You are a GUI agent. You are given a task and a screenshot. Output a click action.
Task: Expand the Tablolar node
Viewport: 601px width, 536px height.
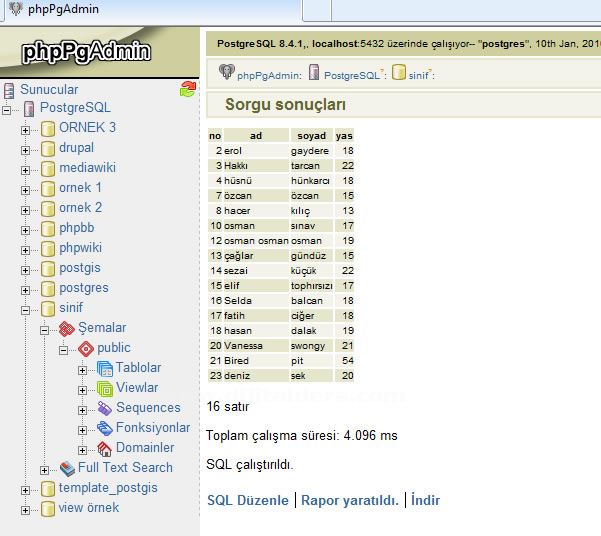pyautogui.click(x=82, y=370)
